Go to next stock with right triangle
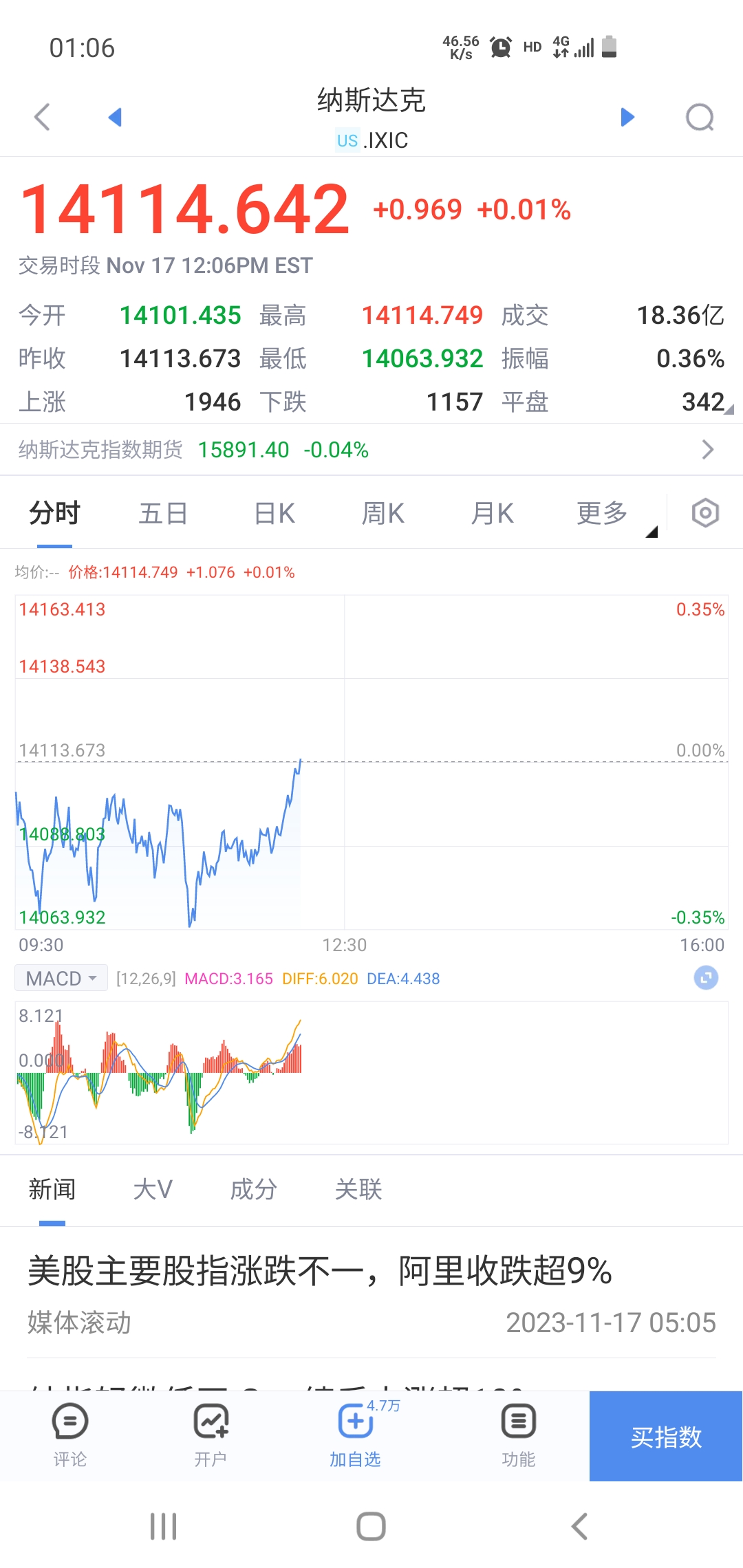743x1568 pixels. click(x=627, y=117)
